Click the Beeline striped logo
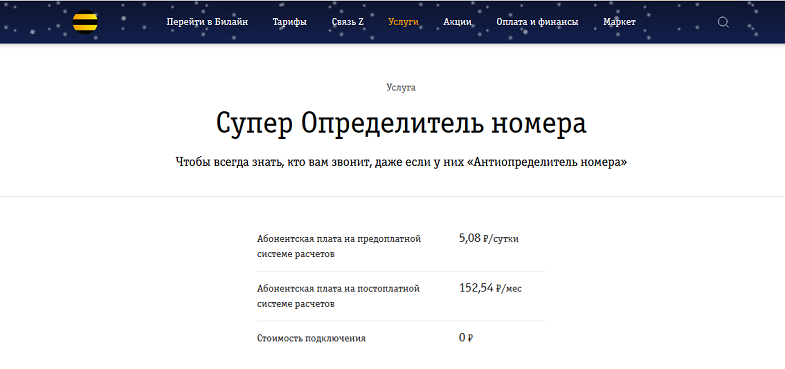785x369 pixels. tap(85, 22)
